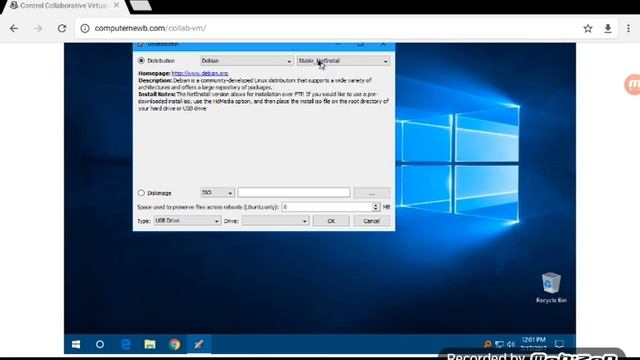This screenshot has width=640, height=360.
Task: Select the Distribution radio button
Action: pos(141,60)
